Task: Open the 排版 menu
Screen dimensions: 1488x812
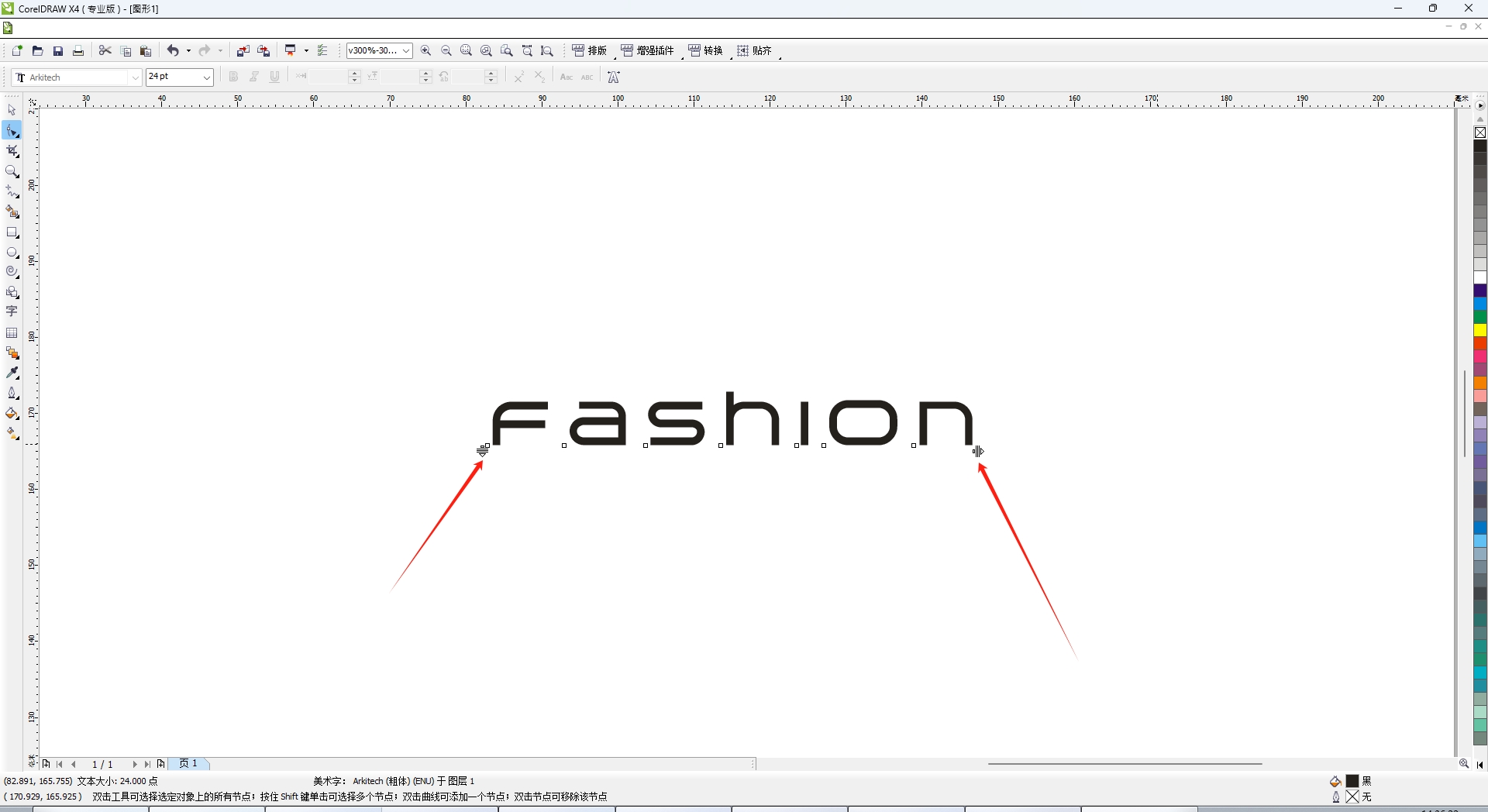Action: click(590, 51)
